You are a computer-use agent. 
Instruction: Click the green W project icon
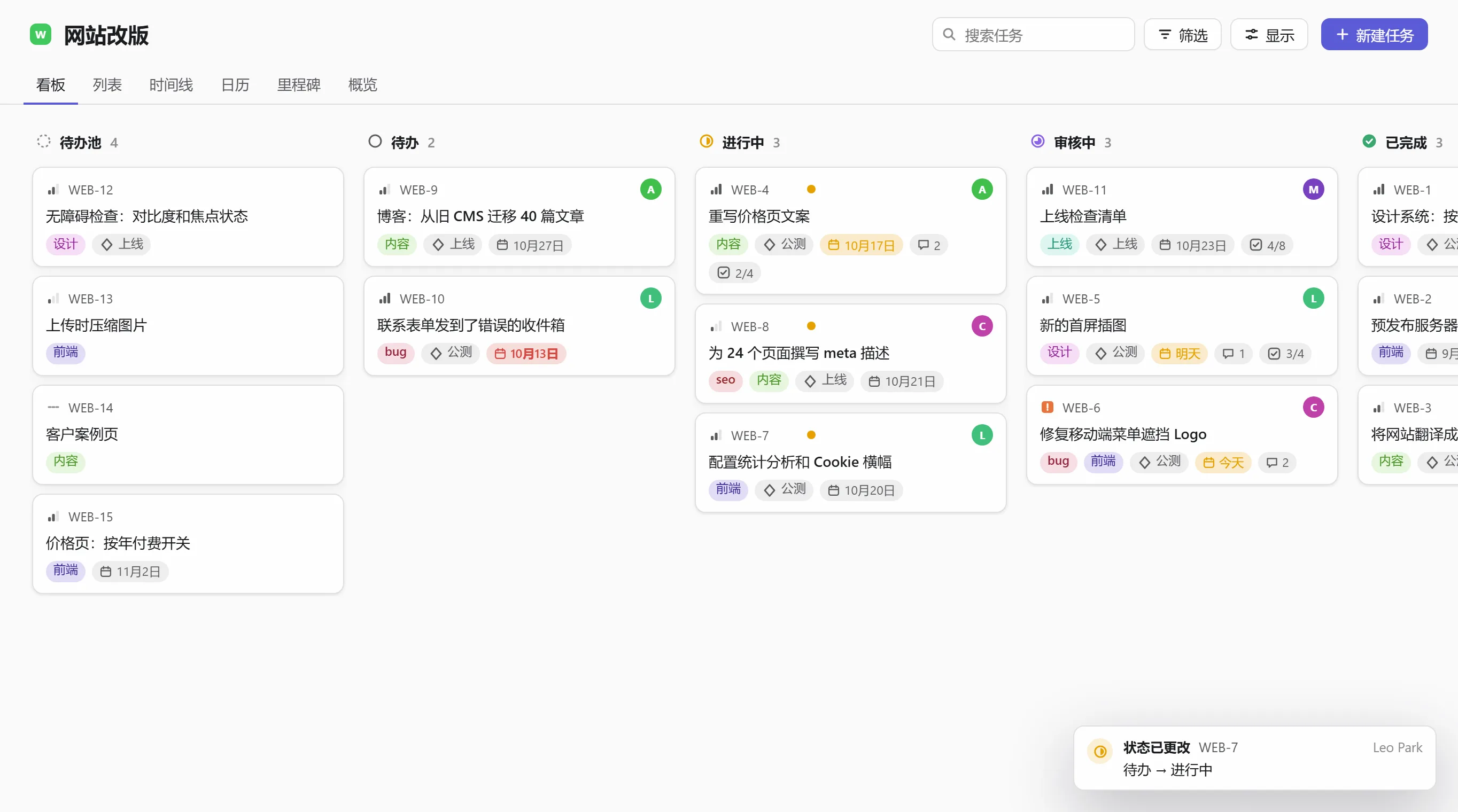(40, 35)
